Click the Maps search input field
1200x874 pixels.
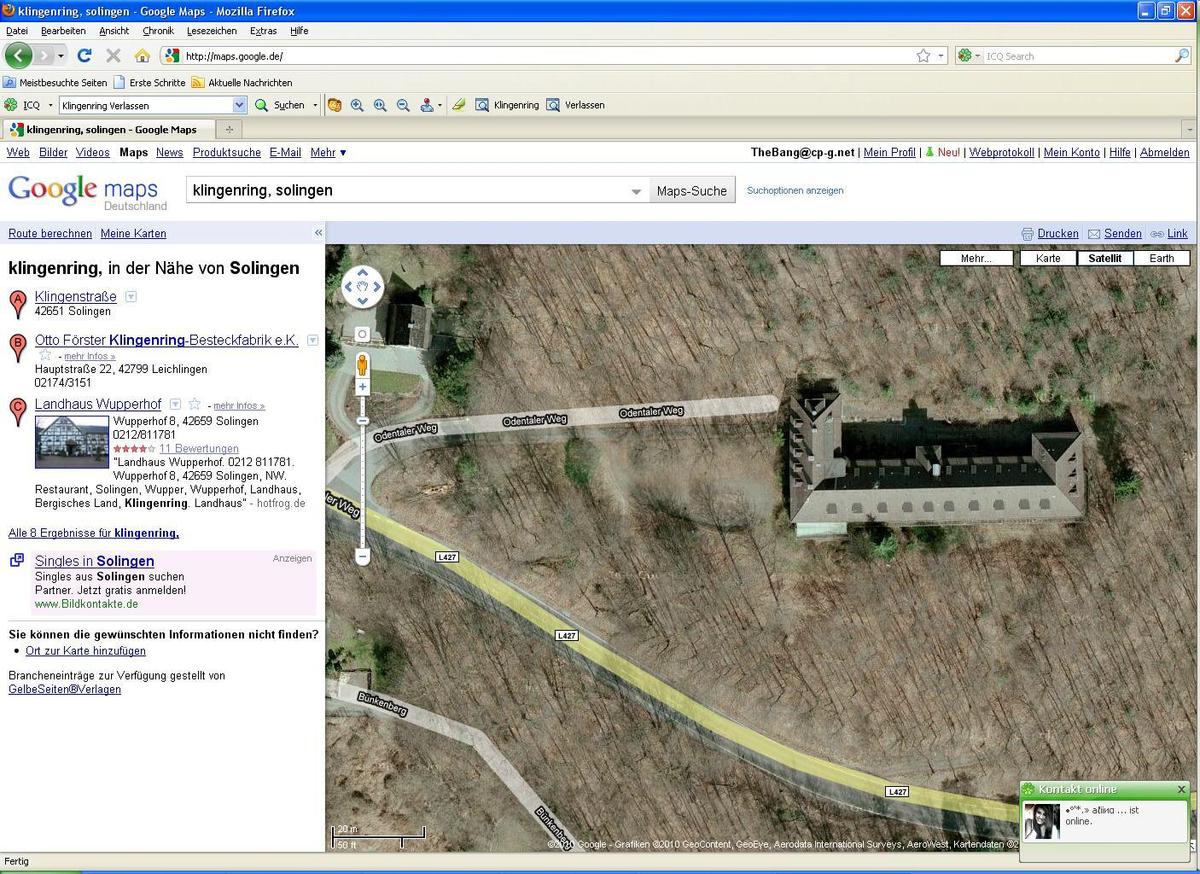(407, 190)
